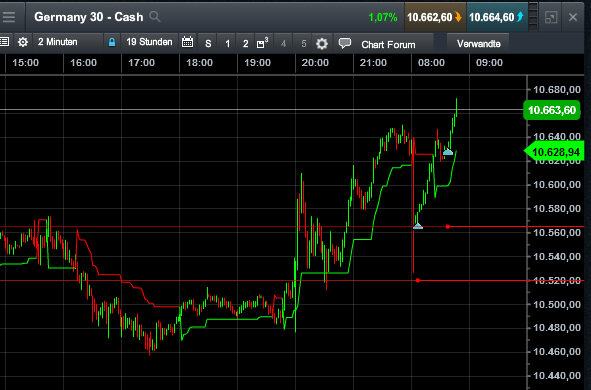Click the 10.480,00 price axis label
This screenshot has width=591, height=390.
click(557, 328)
